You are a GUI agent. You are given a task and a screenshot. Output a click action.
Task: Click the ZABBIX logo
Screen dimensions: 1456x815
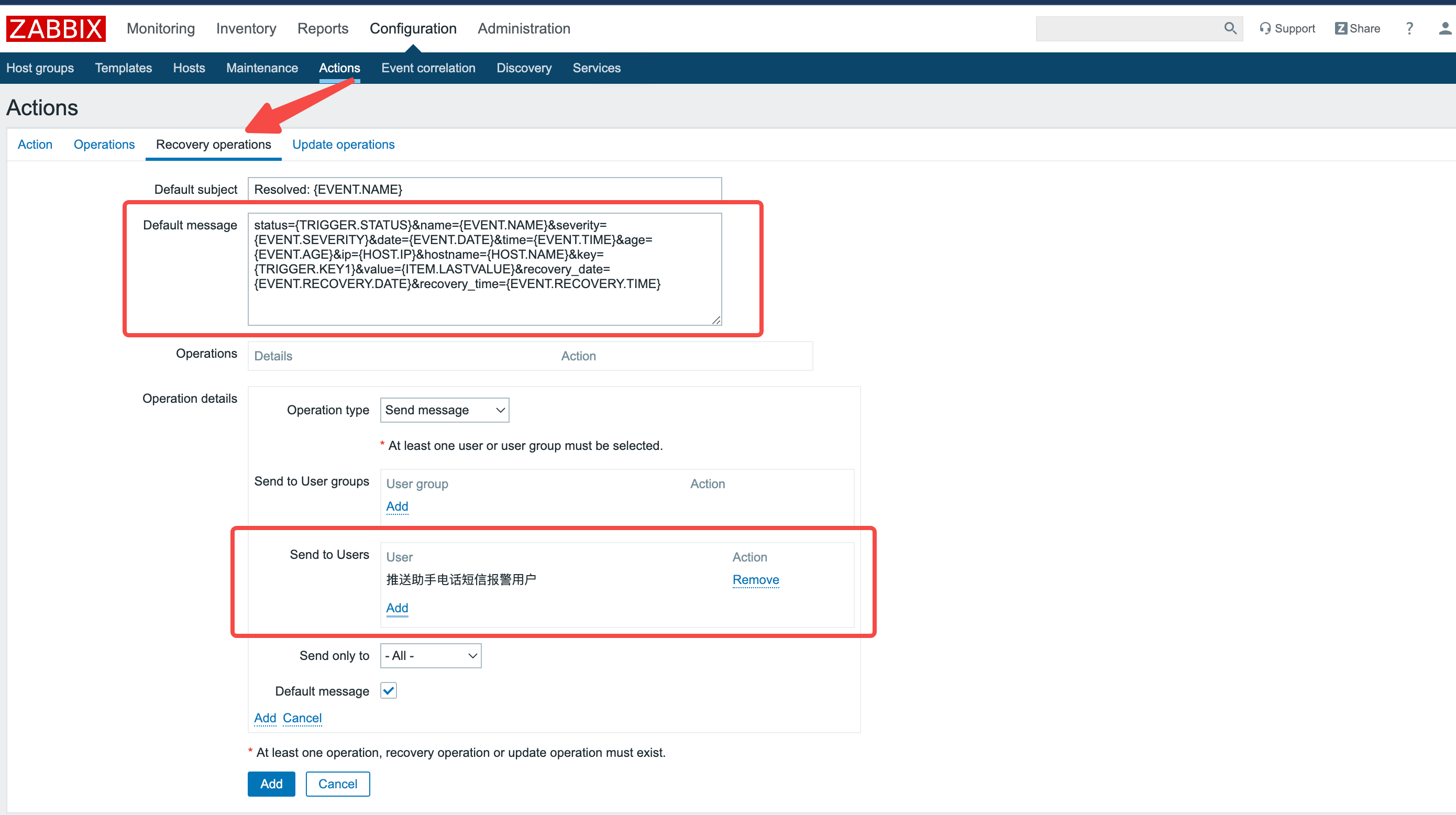56,28
